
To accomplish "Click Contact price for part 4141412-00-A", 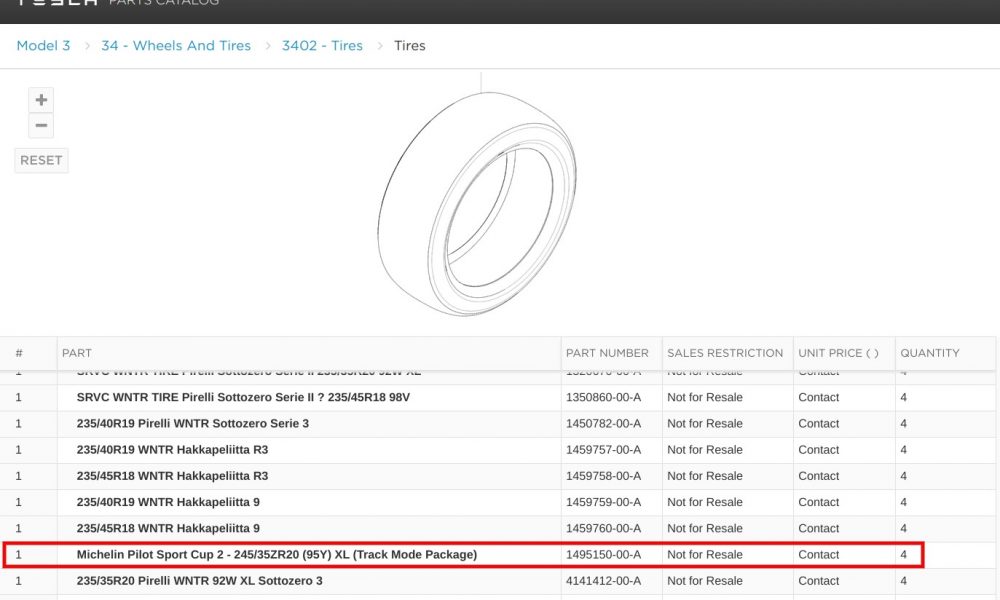I will coord(819,581).
